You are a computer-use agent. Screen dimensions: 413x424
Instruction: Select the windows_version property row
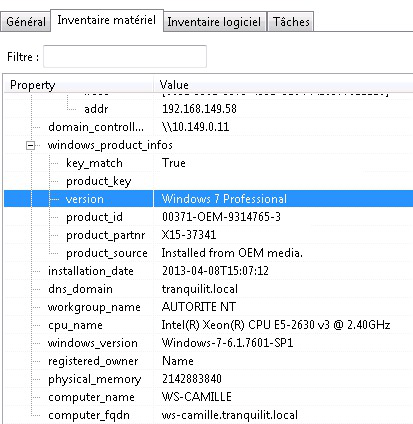(x=208, y=343)
